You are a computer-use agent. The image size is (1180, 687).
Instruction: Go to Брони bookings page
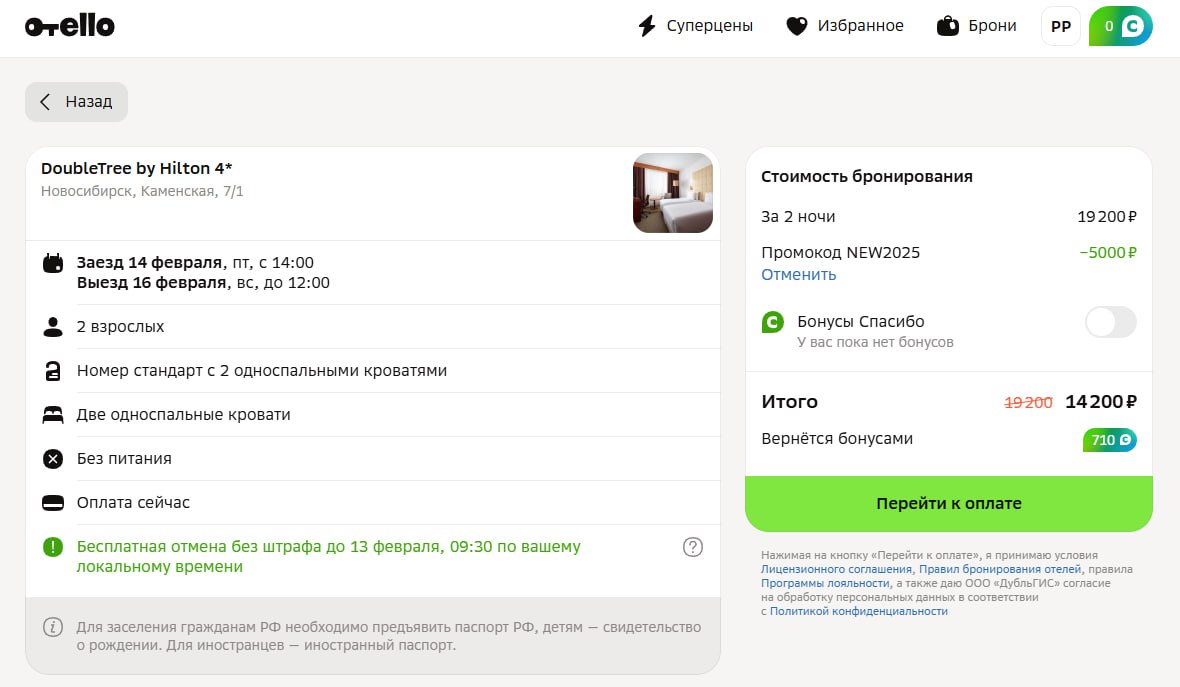point(976,27)
